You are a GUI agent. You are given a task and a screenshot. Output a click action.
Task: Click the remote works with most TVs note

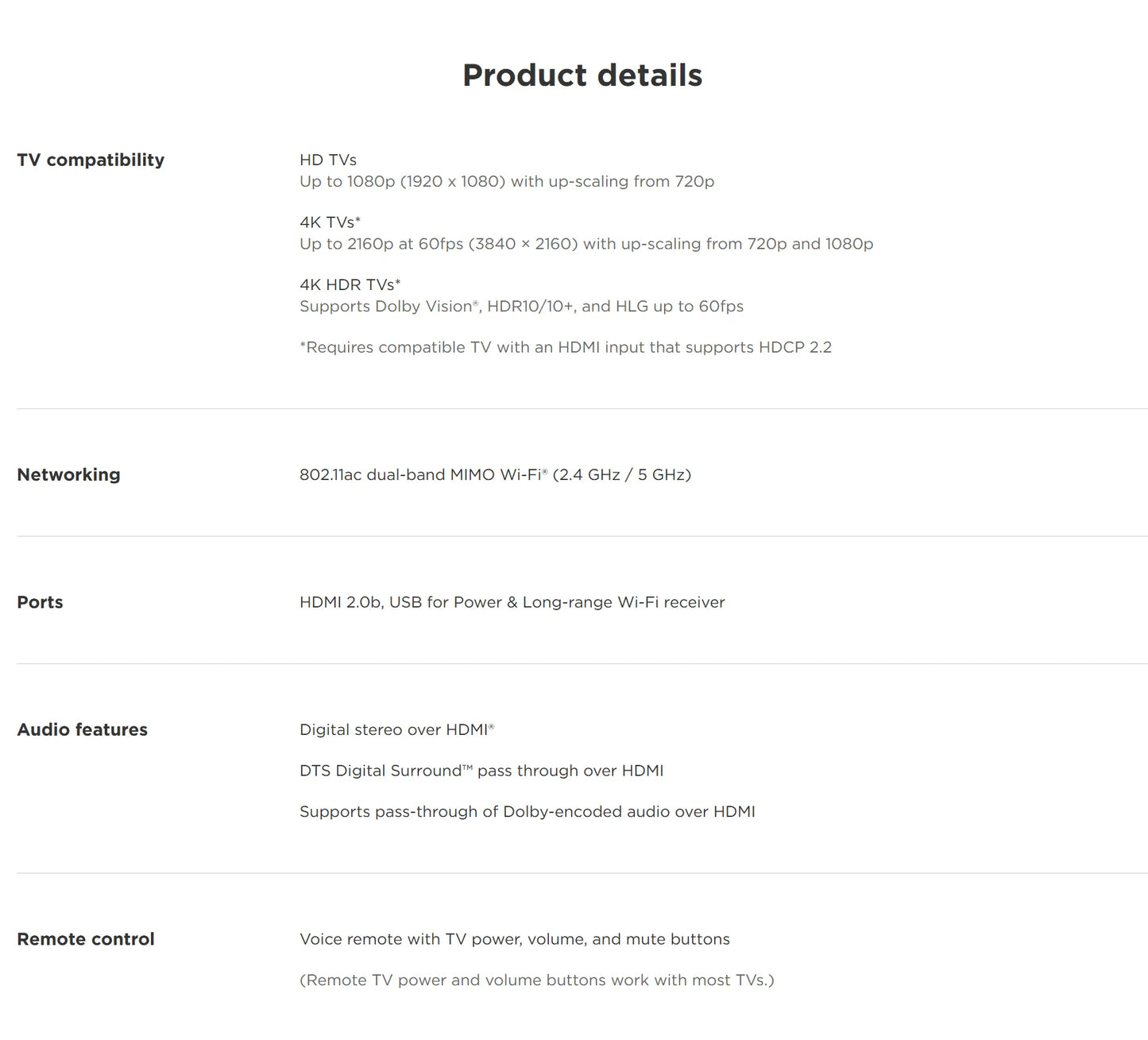click(x=536, y=980)
